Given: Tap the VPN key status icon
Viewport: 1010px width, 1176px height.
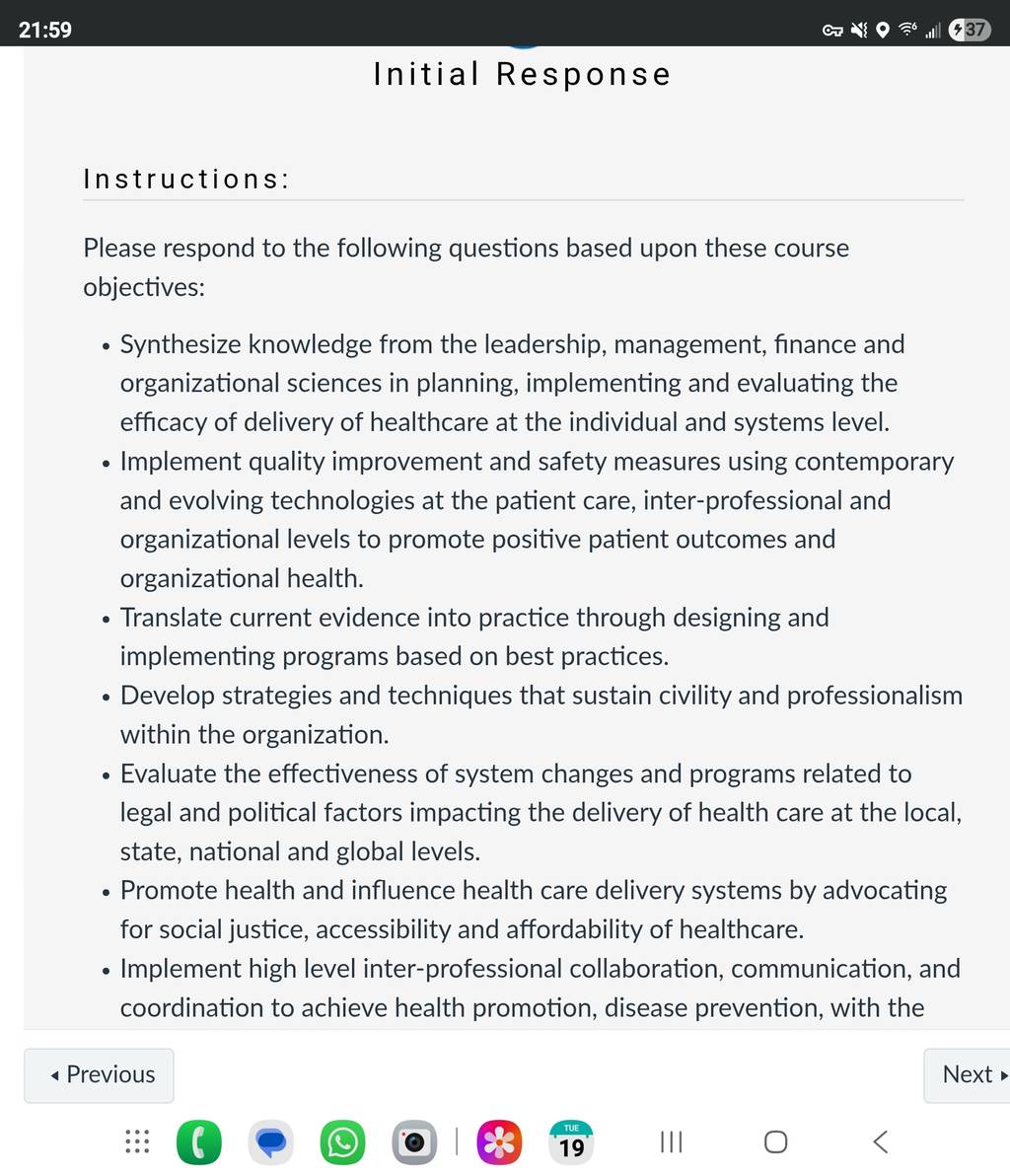Looking at the screenshot, I should 832,31.
